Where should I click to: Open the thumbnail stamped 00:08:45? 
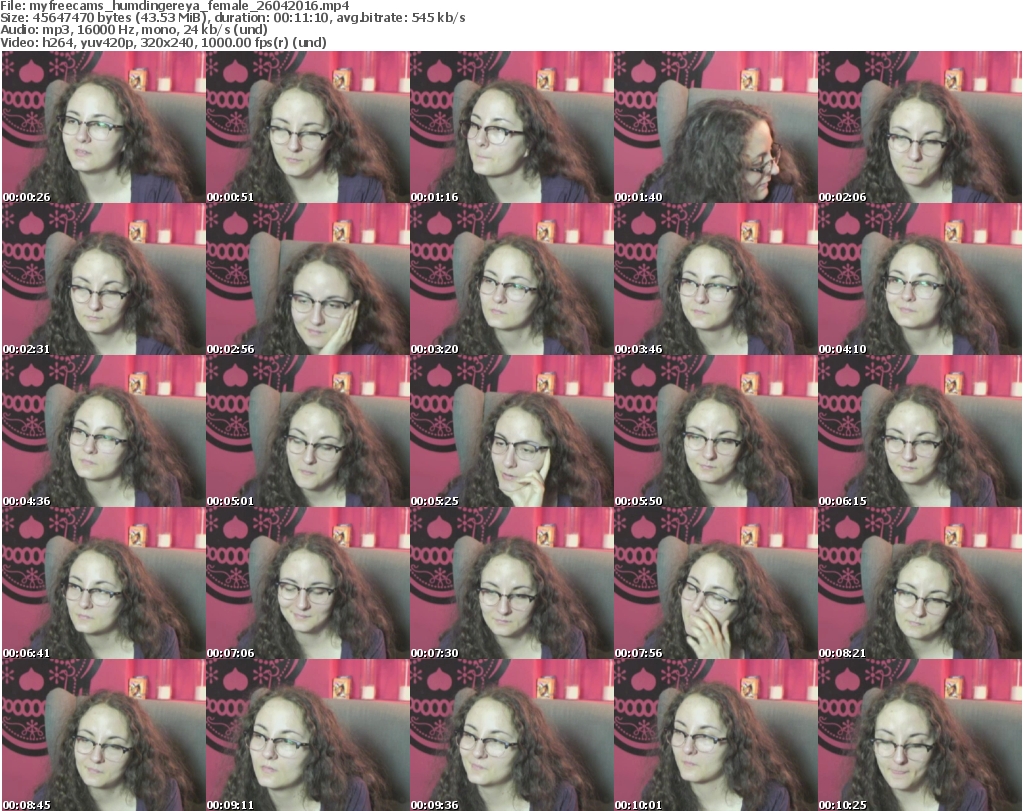[104, 735]
